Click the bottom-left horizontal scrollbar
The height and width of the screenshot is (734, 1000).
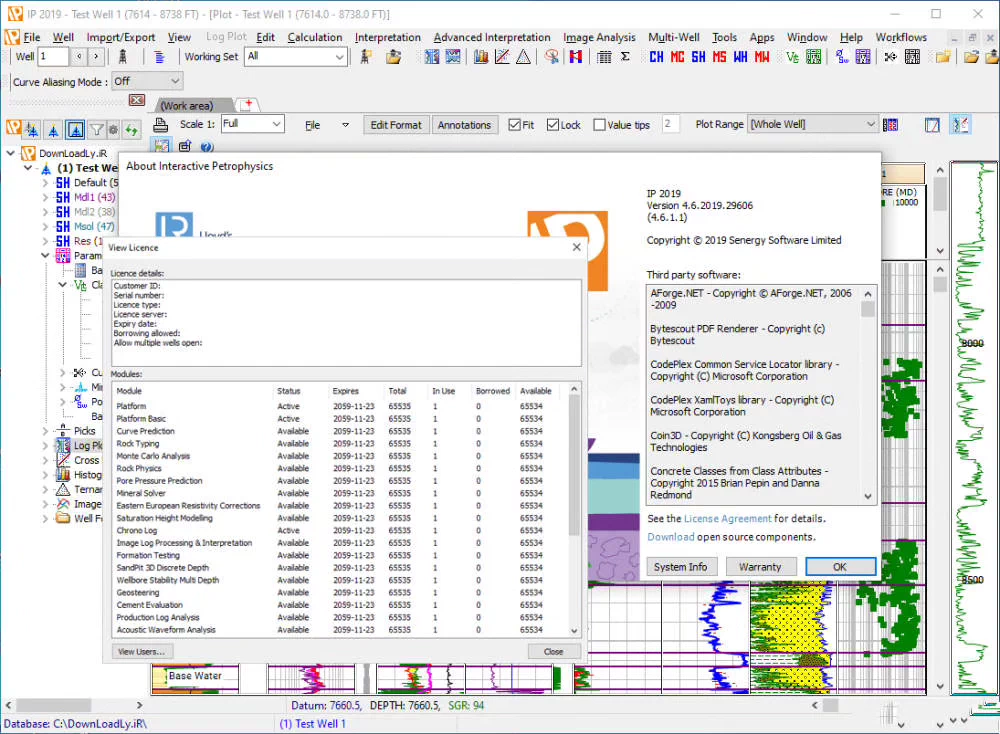click(x=75, y=705)
